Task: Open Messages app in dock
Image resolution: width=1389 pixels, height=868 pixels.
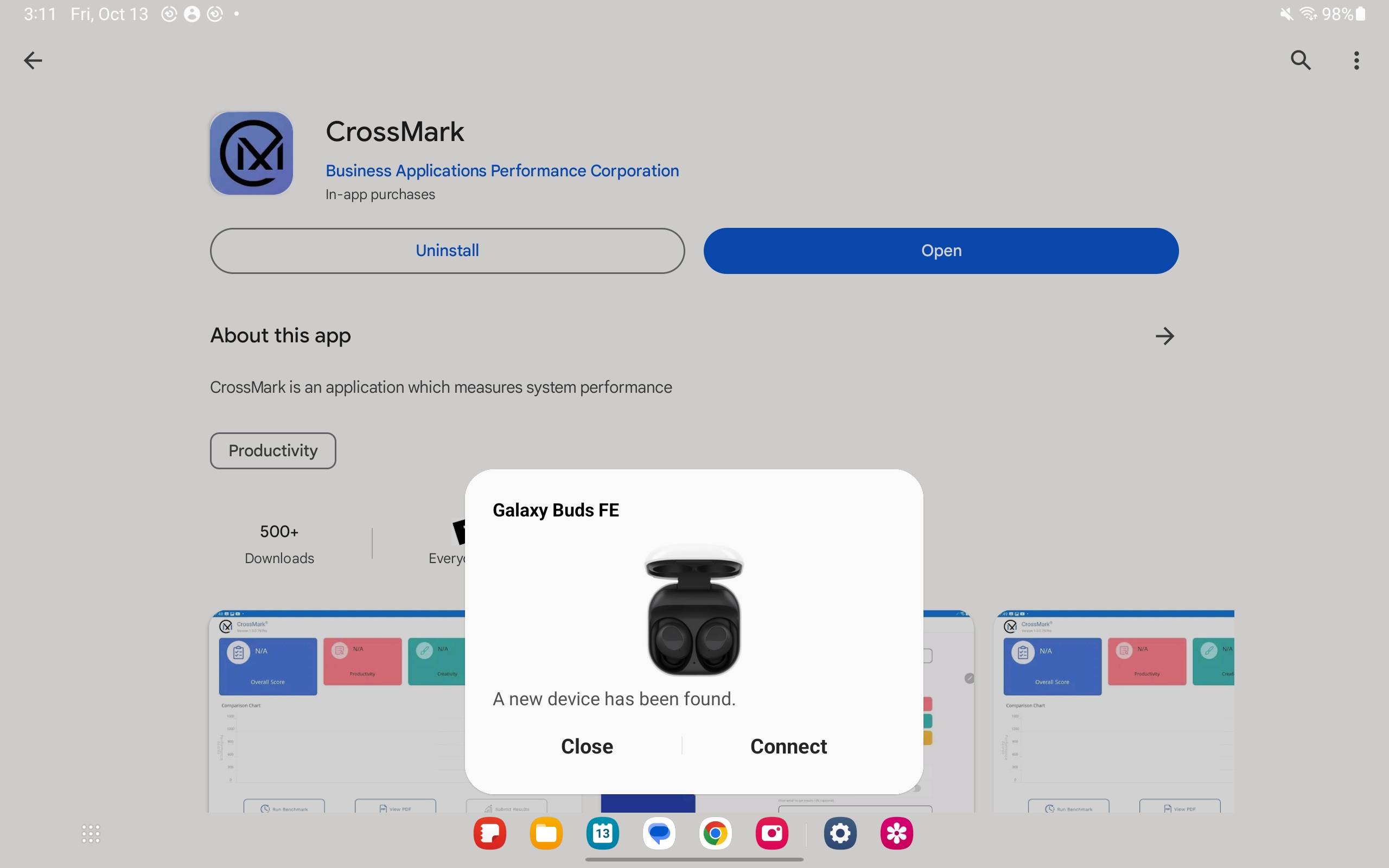Action: click(659, 833)
